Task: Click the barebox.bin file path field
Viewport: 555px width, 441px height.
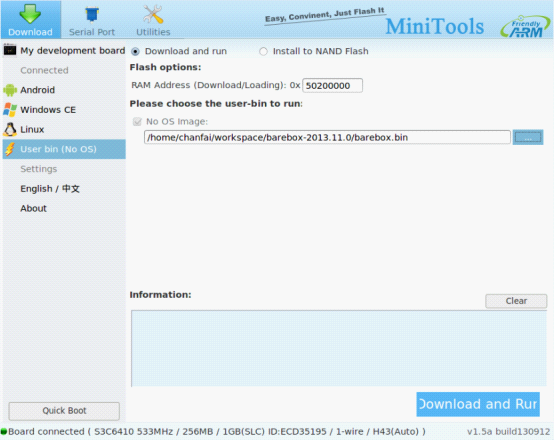Action: [327, 137]
